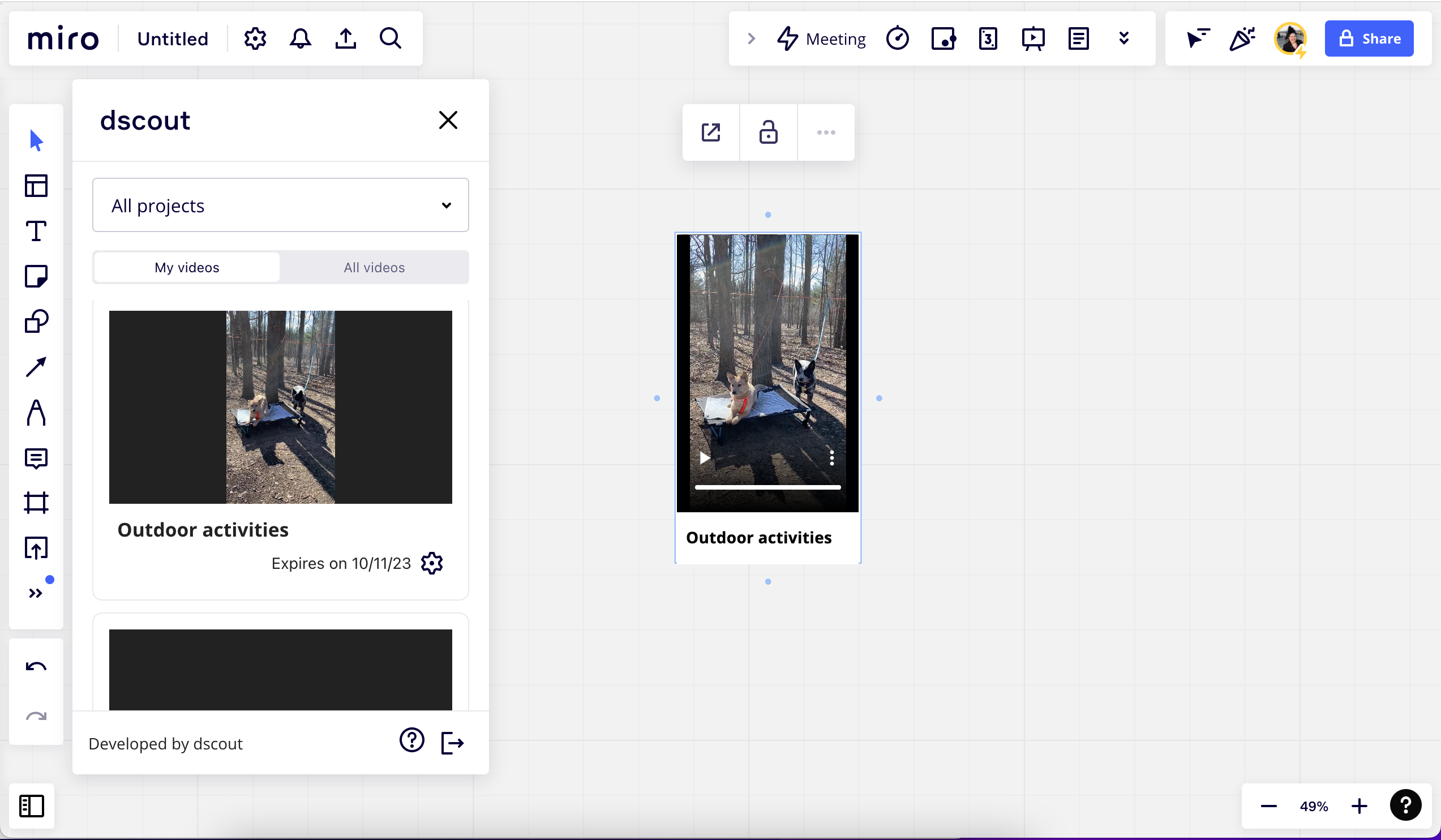
Task: Open video player three-dot menu
Action: point(832,458)
